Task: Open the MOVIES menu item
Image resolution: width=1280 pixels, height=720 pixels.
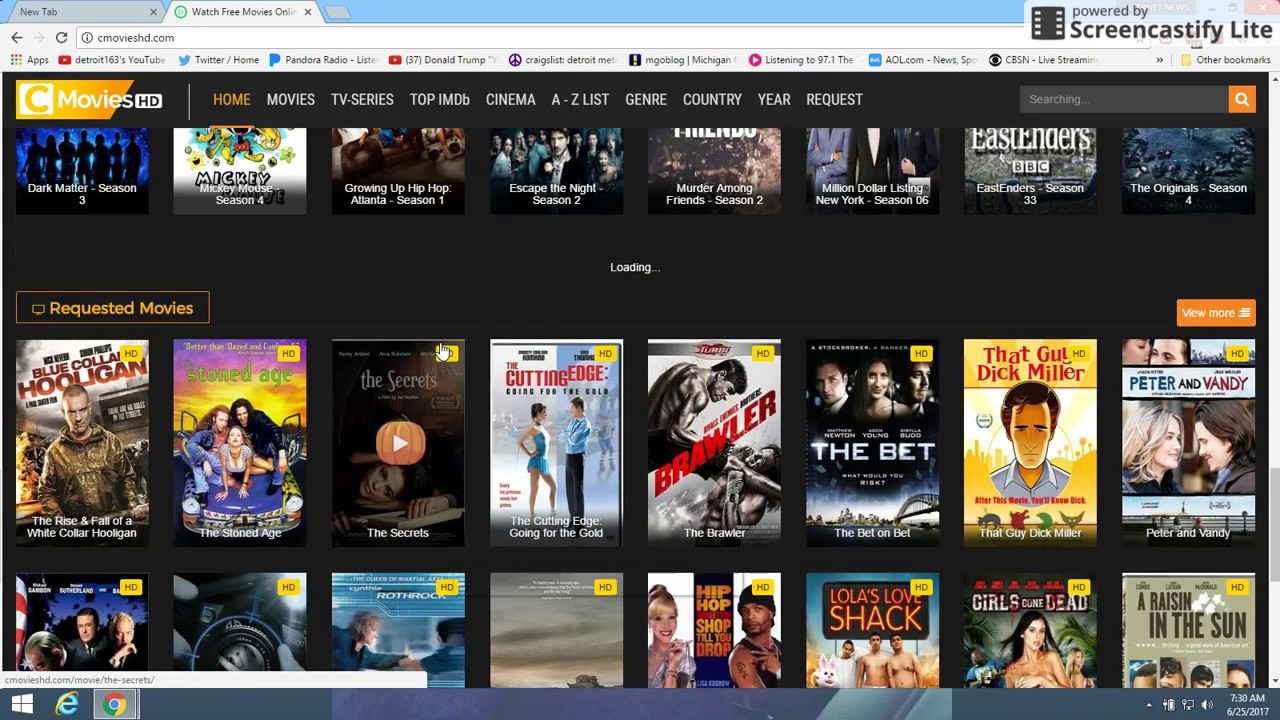Action: (290, 99)
